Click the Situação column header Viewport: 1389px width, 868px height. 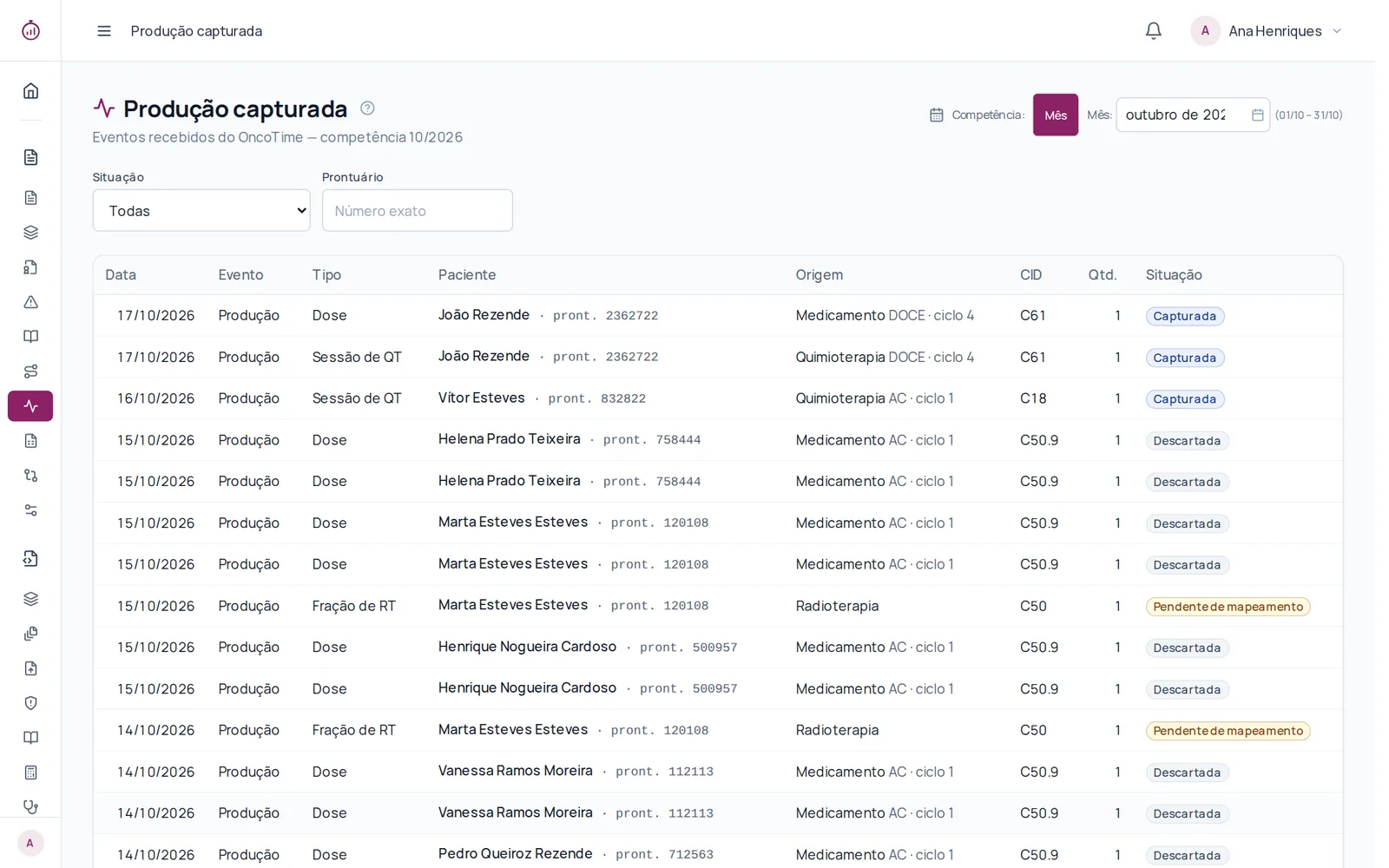pyautogui.click(x=1174, y=275)
